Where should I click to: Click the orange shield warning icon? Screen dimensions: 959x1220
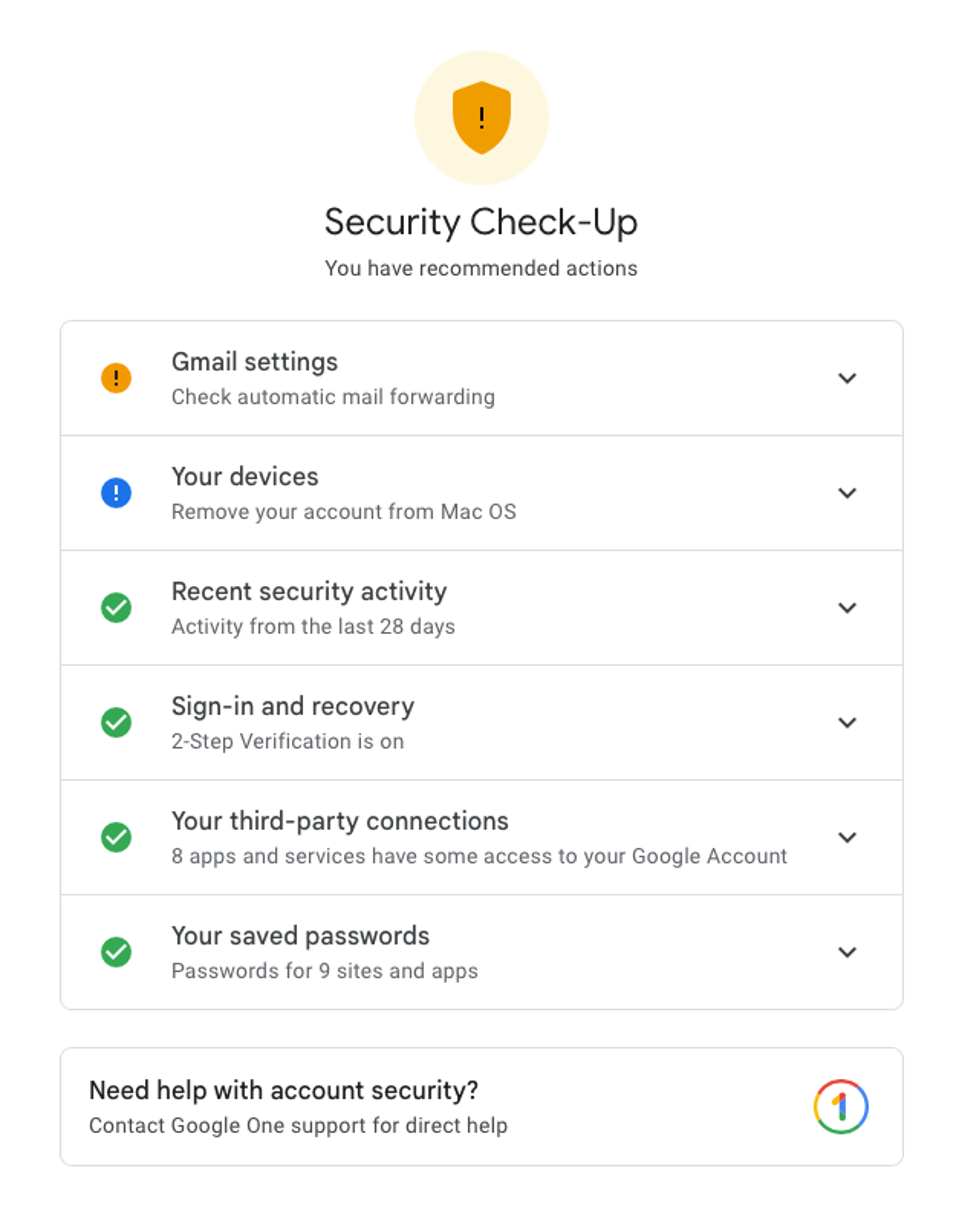(x=481, y=118)
